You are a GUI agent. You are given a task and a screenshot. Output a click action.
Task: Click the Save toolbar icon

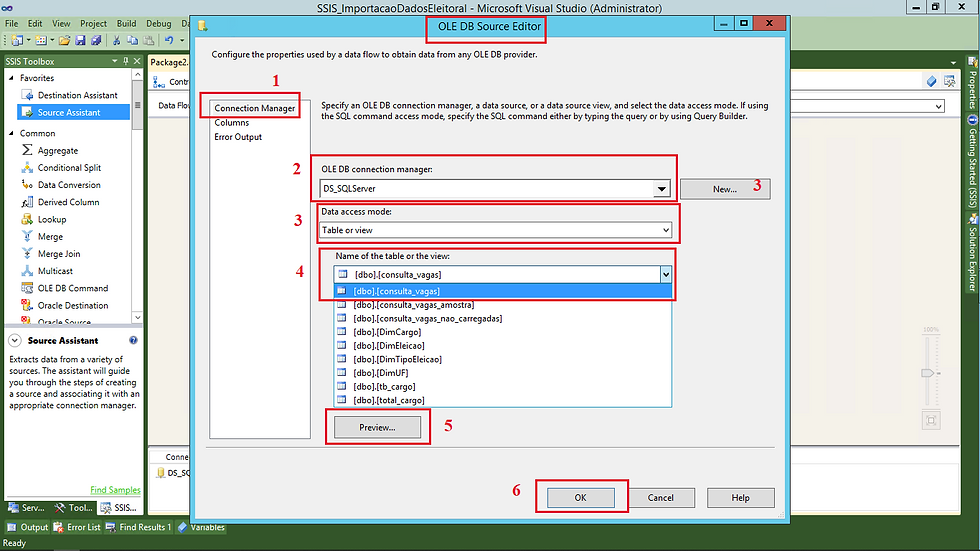pos(80,41)
